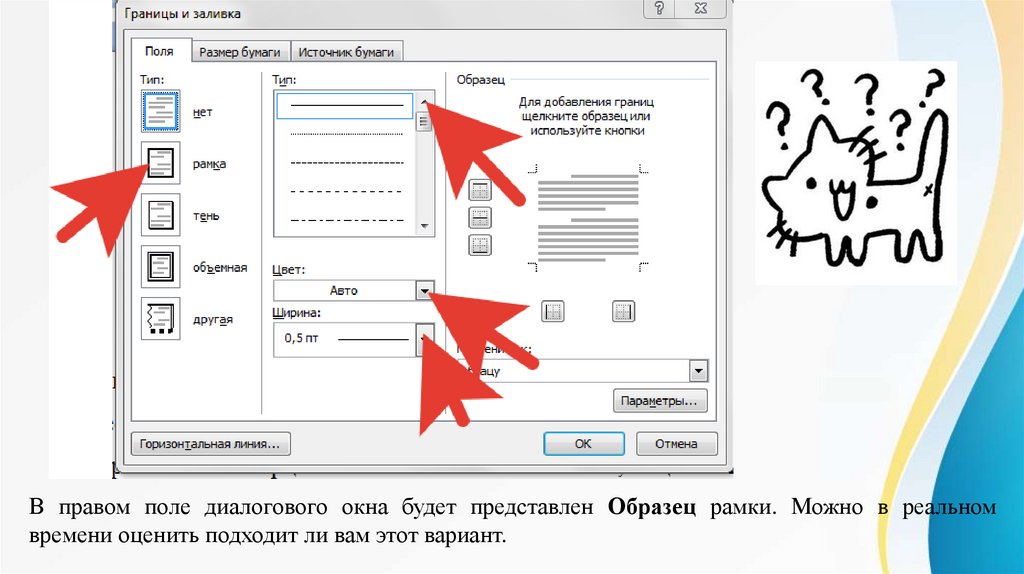1024x574 pixels.
Task: Click the 'Отмена' cancel button
Action: (677, 444)
